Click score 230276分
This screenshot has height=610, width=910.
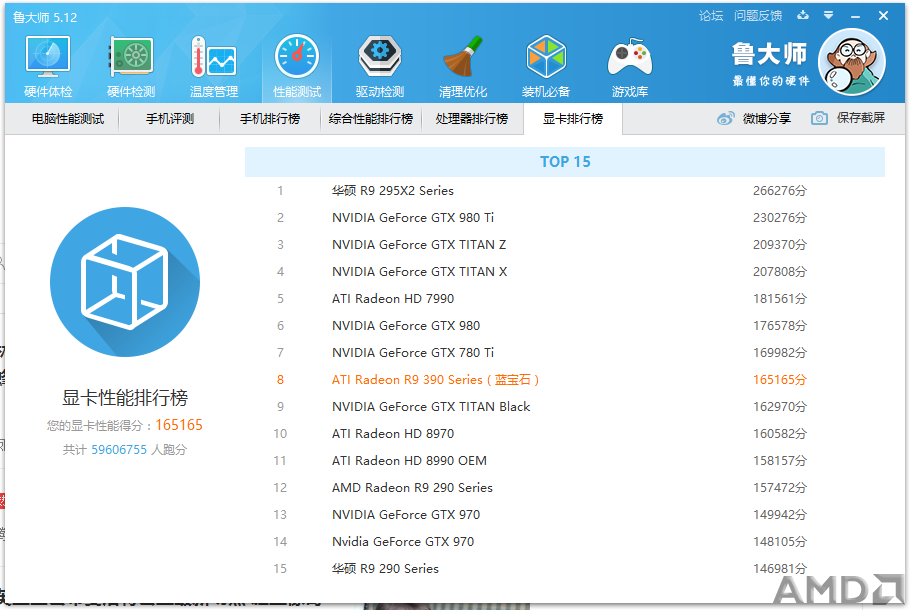(x=779, y=218)
